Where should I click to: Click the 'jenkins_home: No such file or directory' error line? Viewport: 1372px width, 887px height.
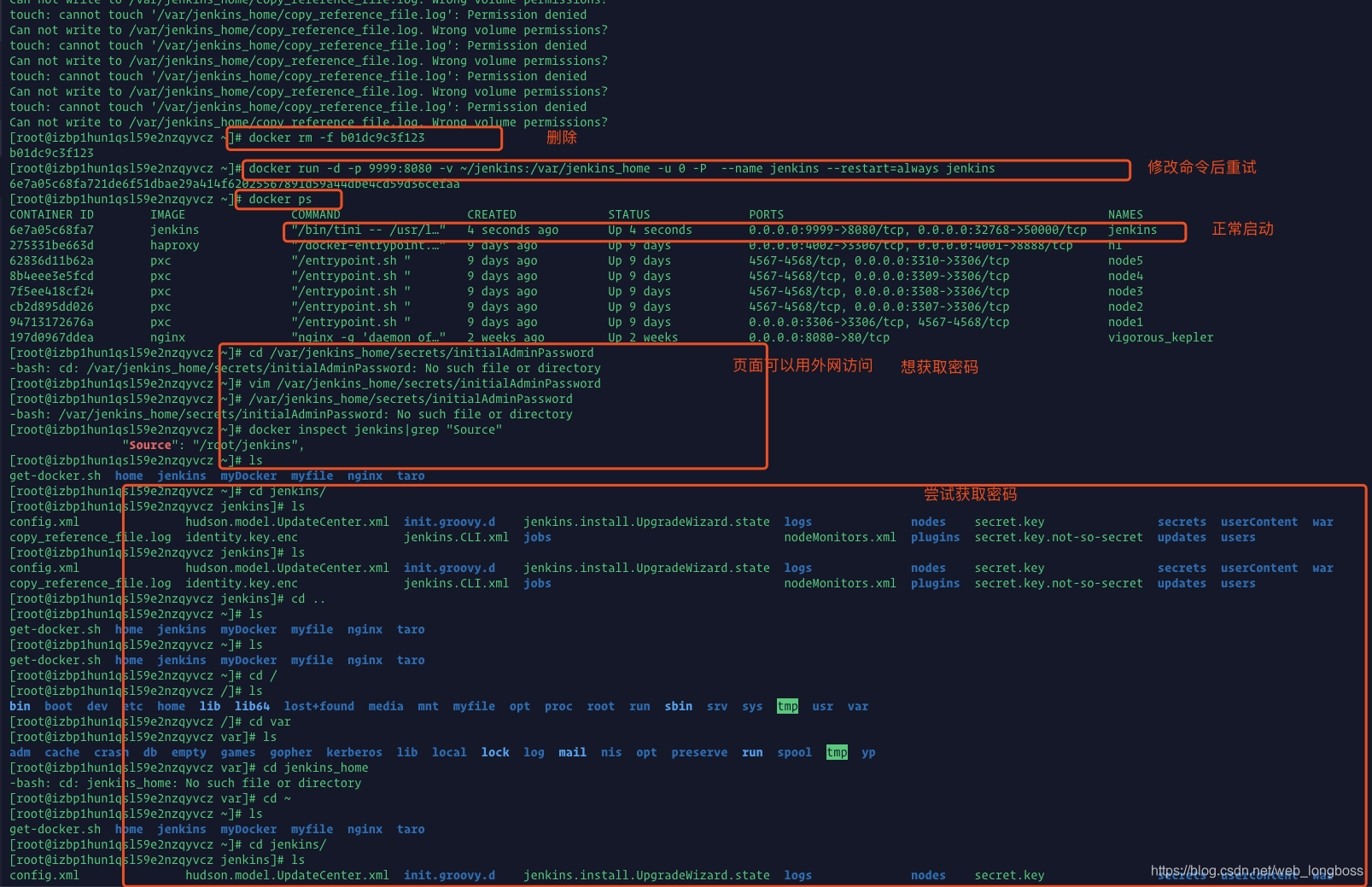[x=185, y=783]
